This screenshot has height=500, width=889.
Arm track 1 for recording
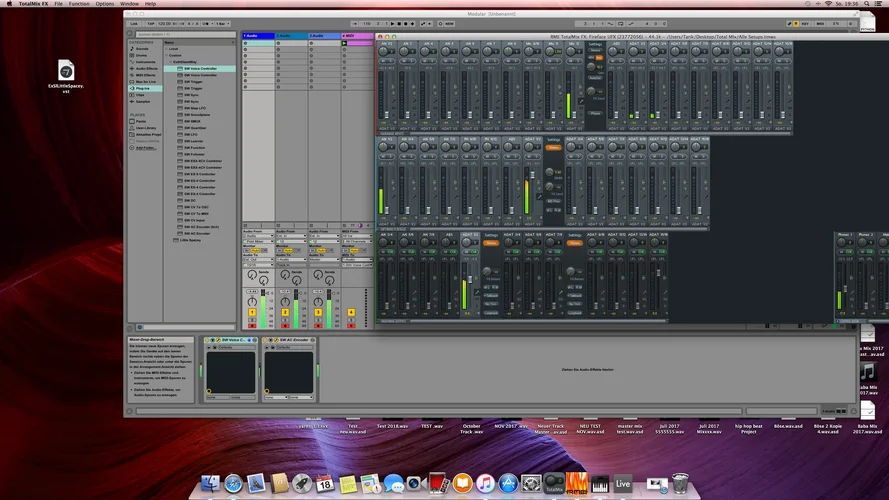pyautogui.click(x=253, y=325)
